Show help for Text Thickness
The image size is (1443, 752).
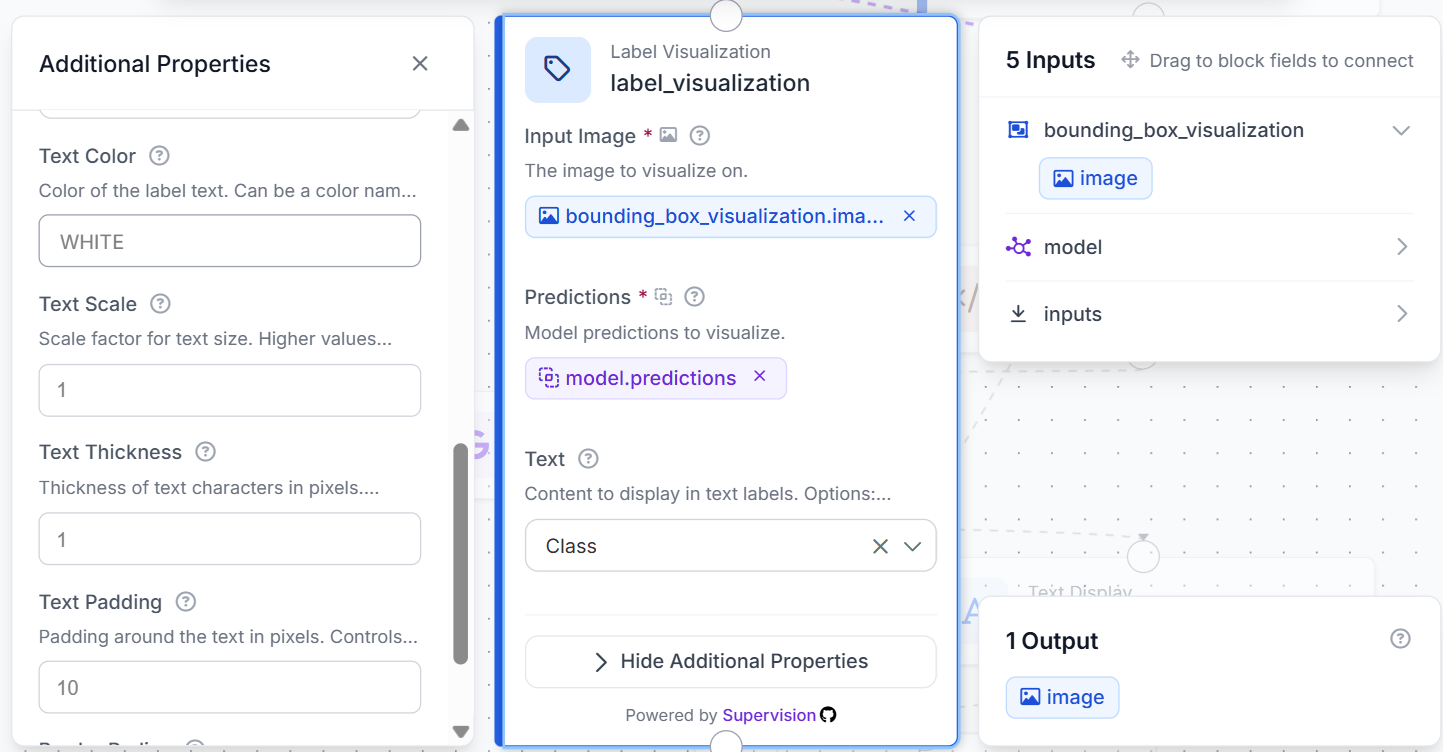(x=205, y=452)
